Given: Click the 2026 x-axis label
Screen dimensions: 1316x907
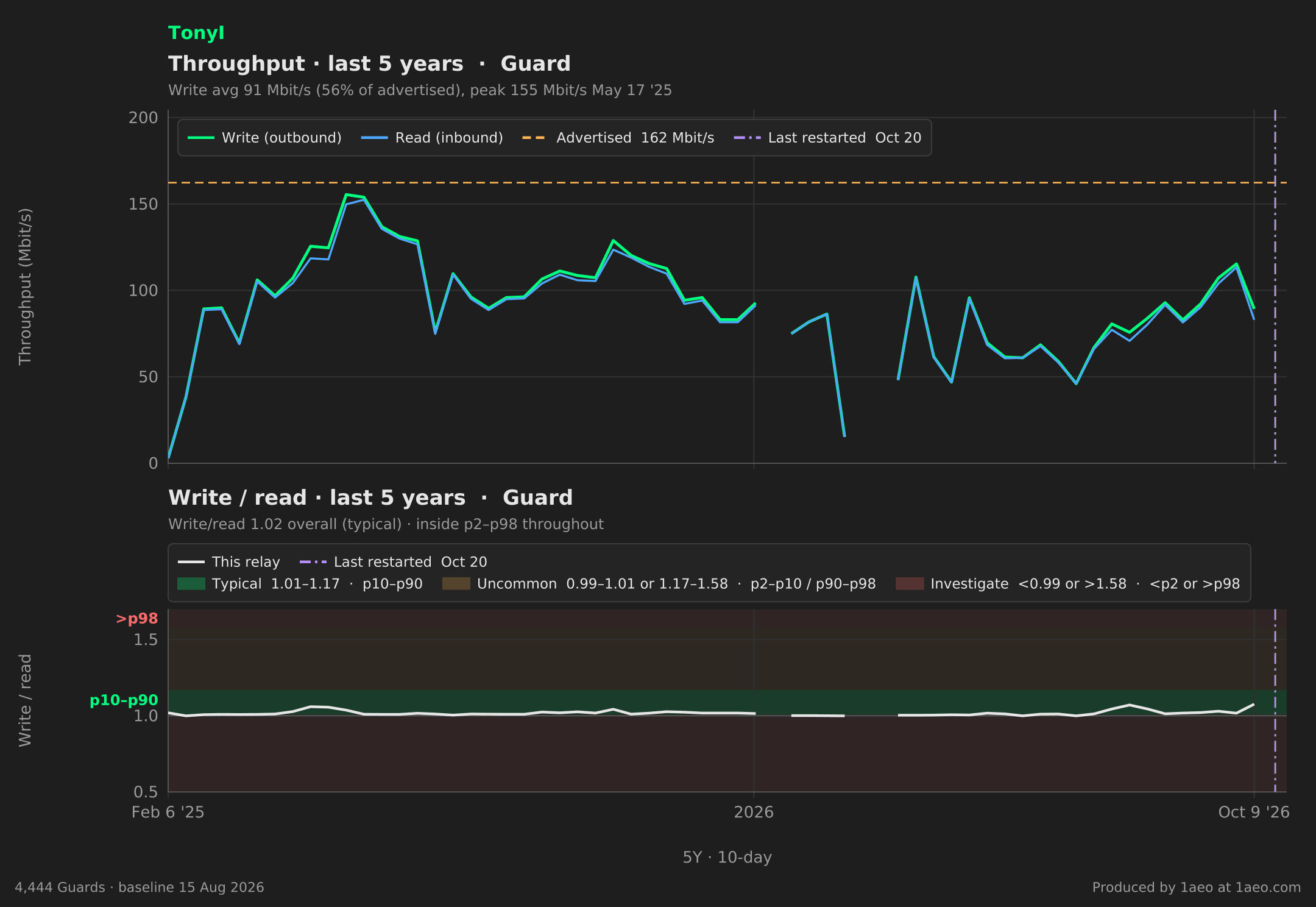Looking at the screenshot, I should point(754,812).
